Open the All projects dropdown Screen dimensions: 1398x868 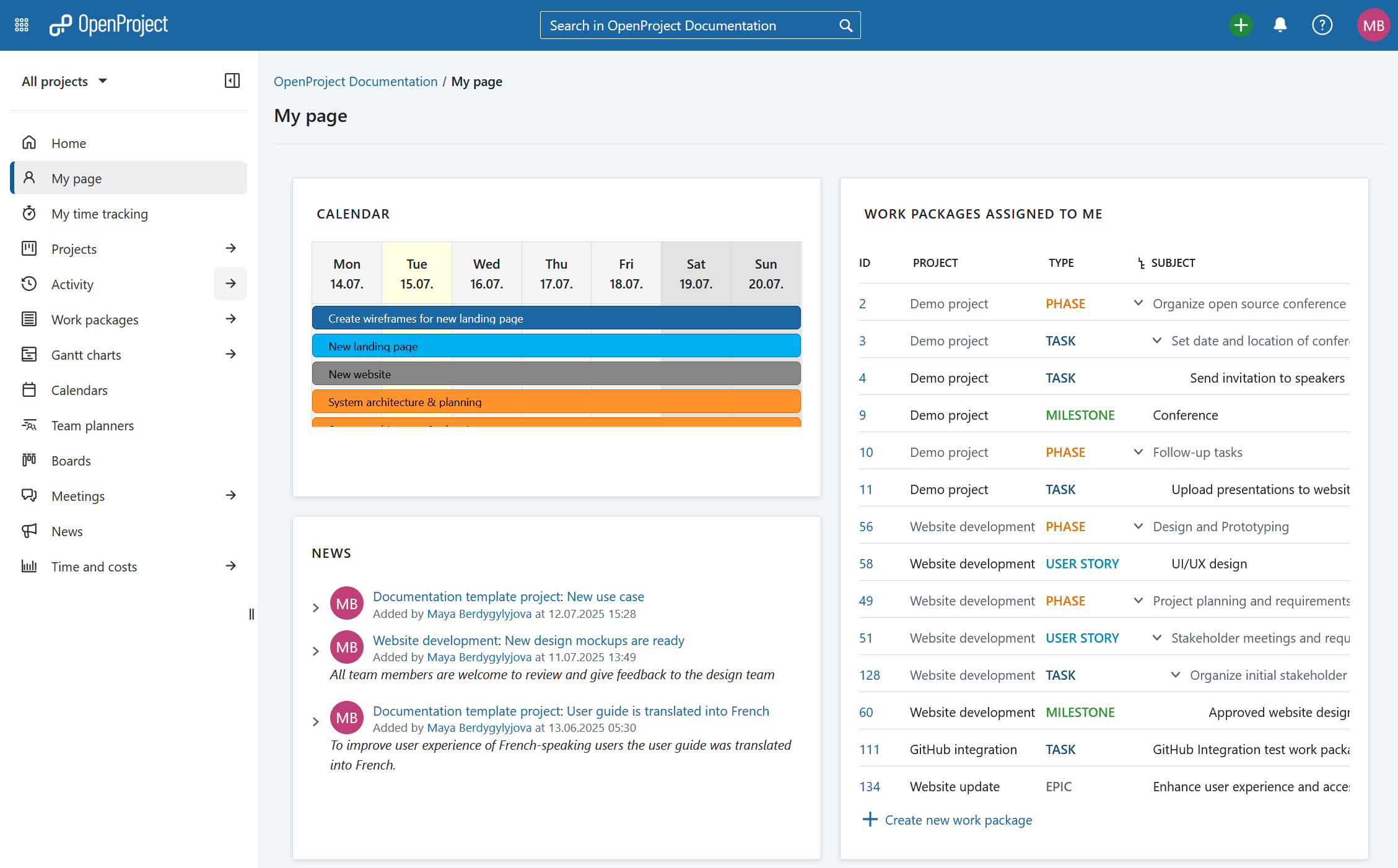coord(64,81)
